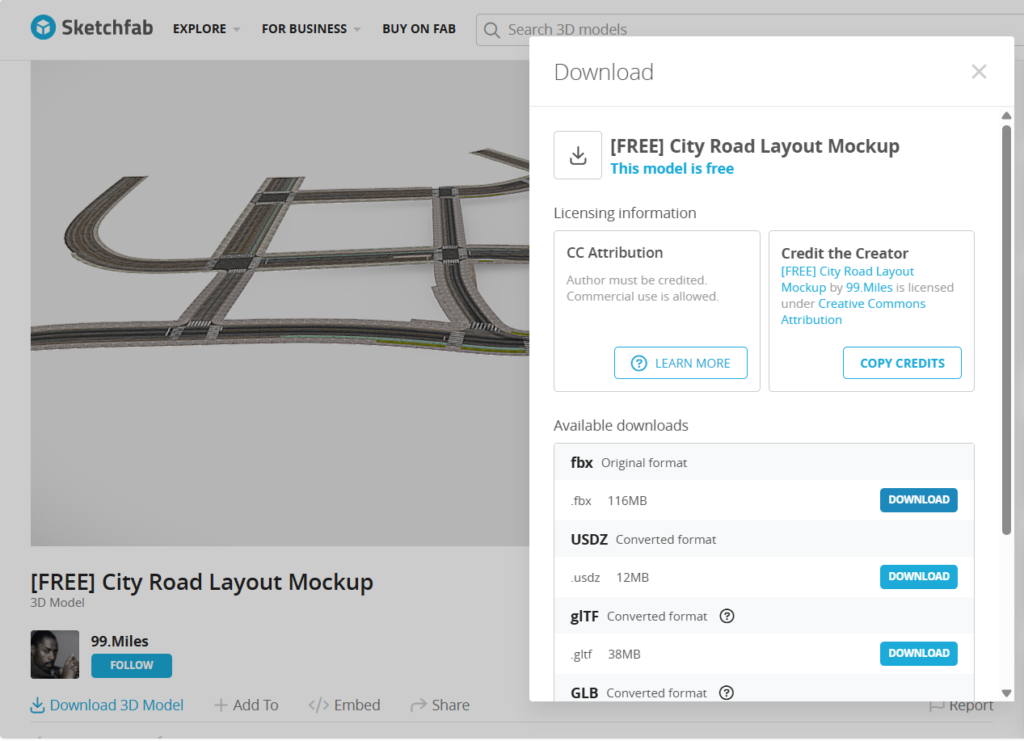Open Buy on Fab menu item
This screenshot has height=741, width=1024.
(x=419, y=29)
